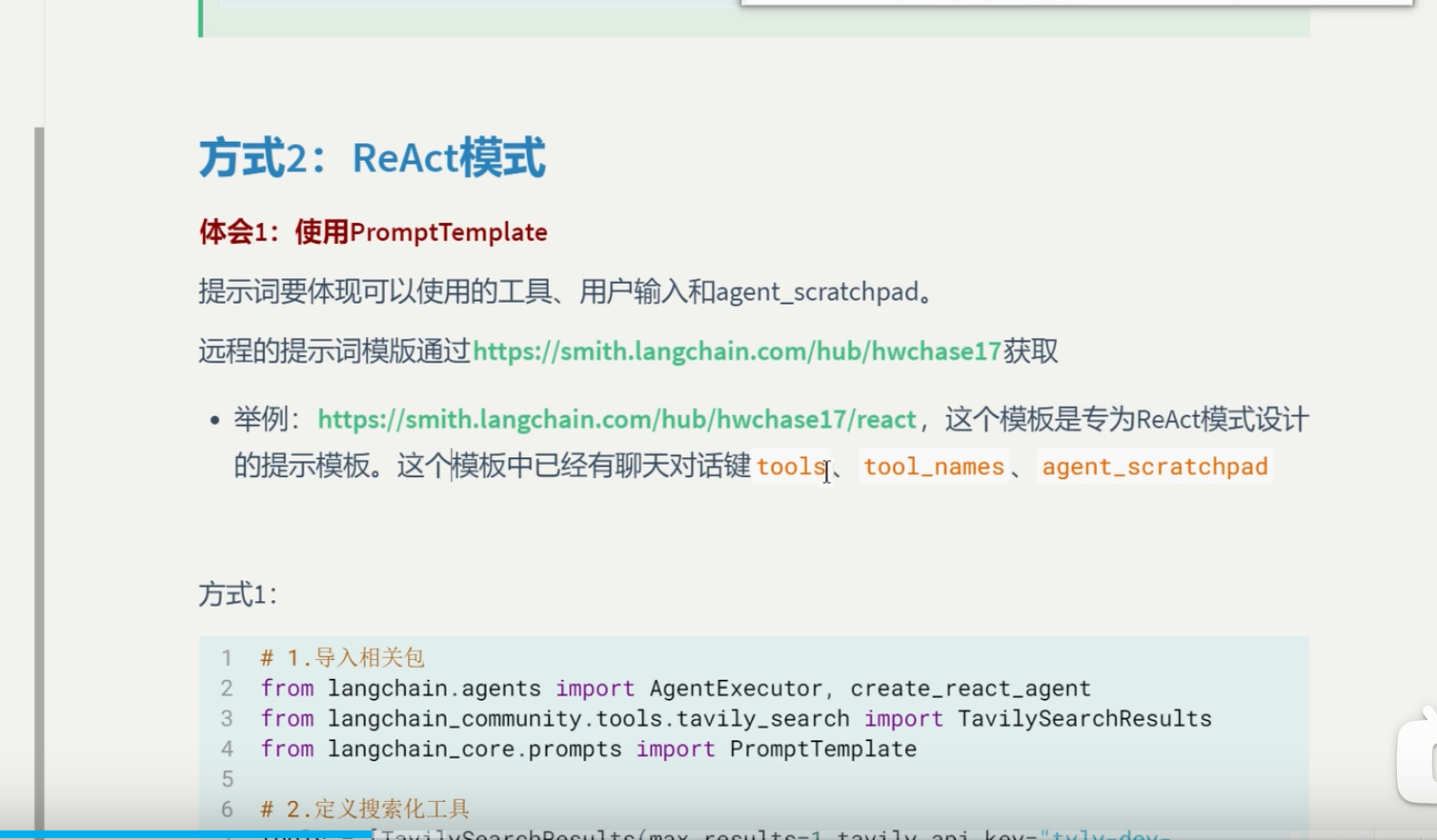Image resolution: width=1437 pixels, height=840 pixels.
Task: Click the code line importing PromptTemplate
Action: coord(588,750)
